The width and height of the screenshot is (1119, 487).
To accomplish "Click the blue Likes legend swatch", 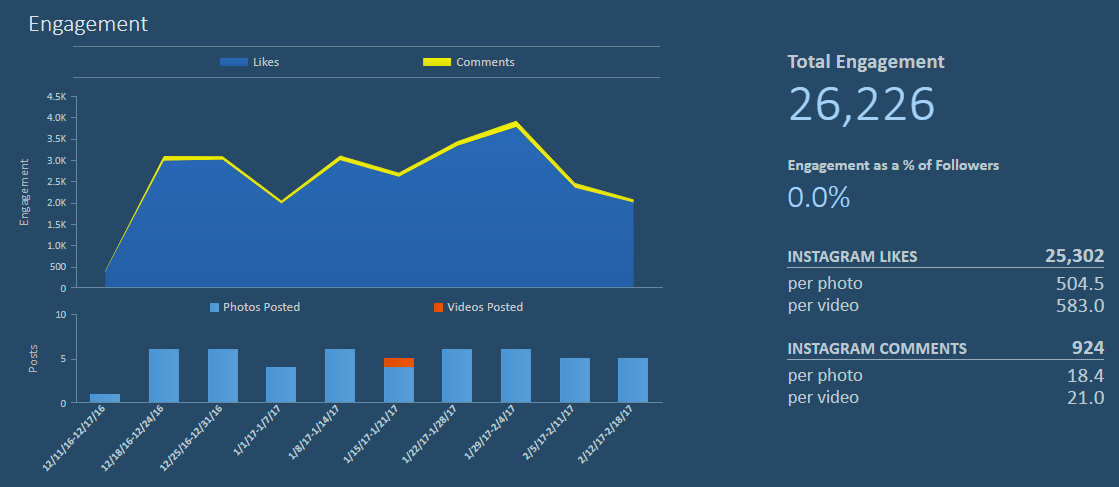I will click(233, 62).
